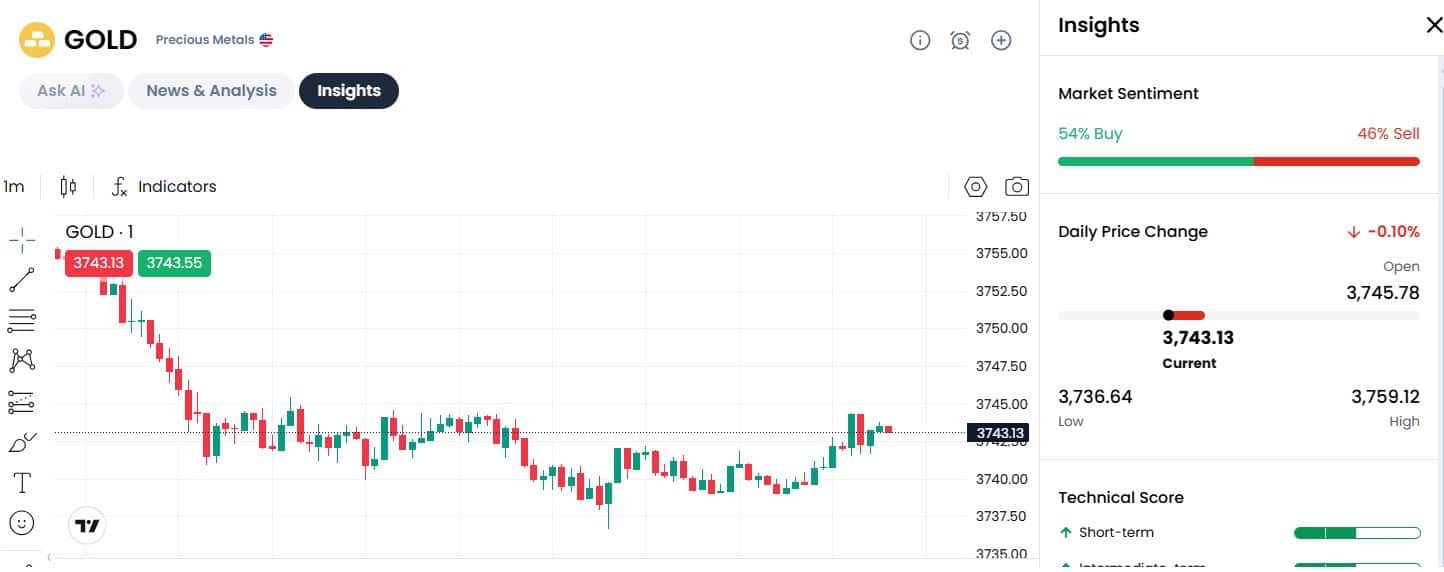Open chart settings hexagon icon

click(975, 187)
